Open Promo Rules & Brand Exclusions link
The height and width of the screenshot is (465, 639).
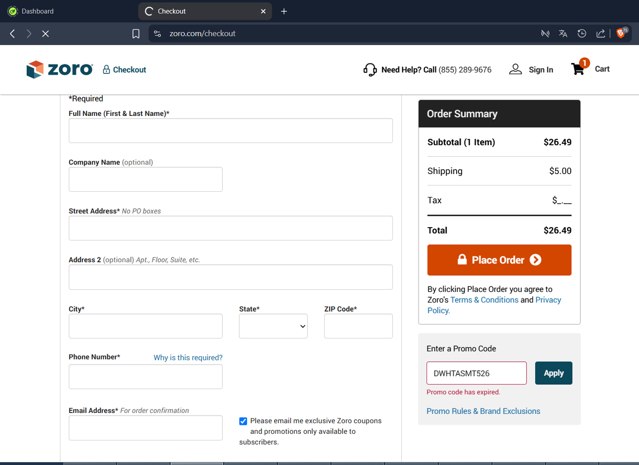[483, 411]
